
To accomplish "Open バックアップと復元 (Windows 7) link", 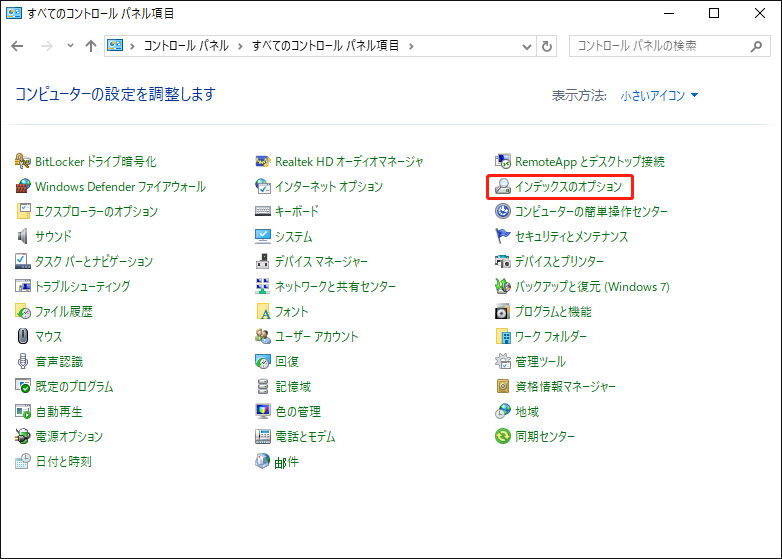I will point(592,286).
